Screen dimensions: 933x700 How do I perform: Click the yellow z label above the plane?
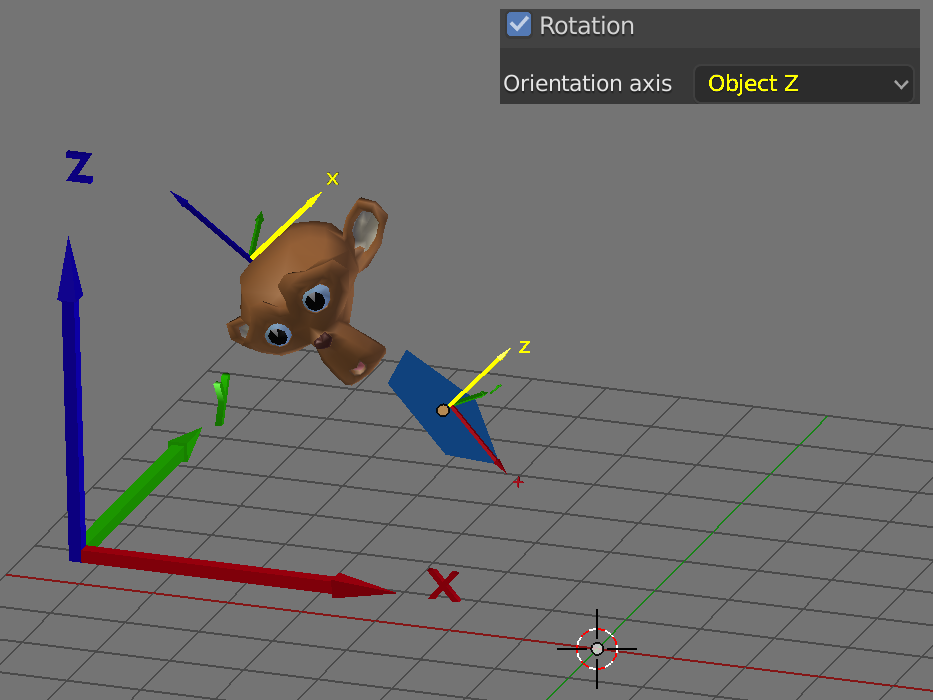(x=524, y=347)
